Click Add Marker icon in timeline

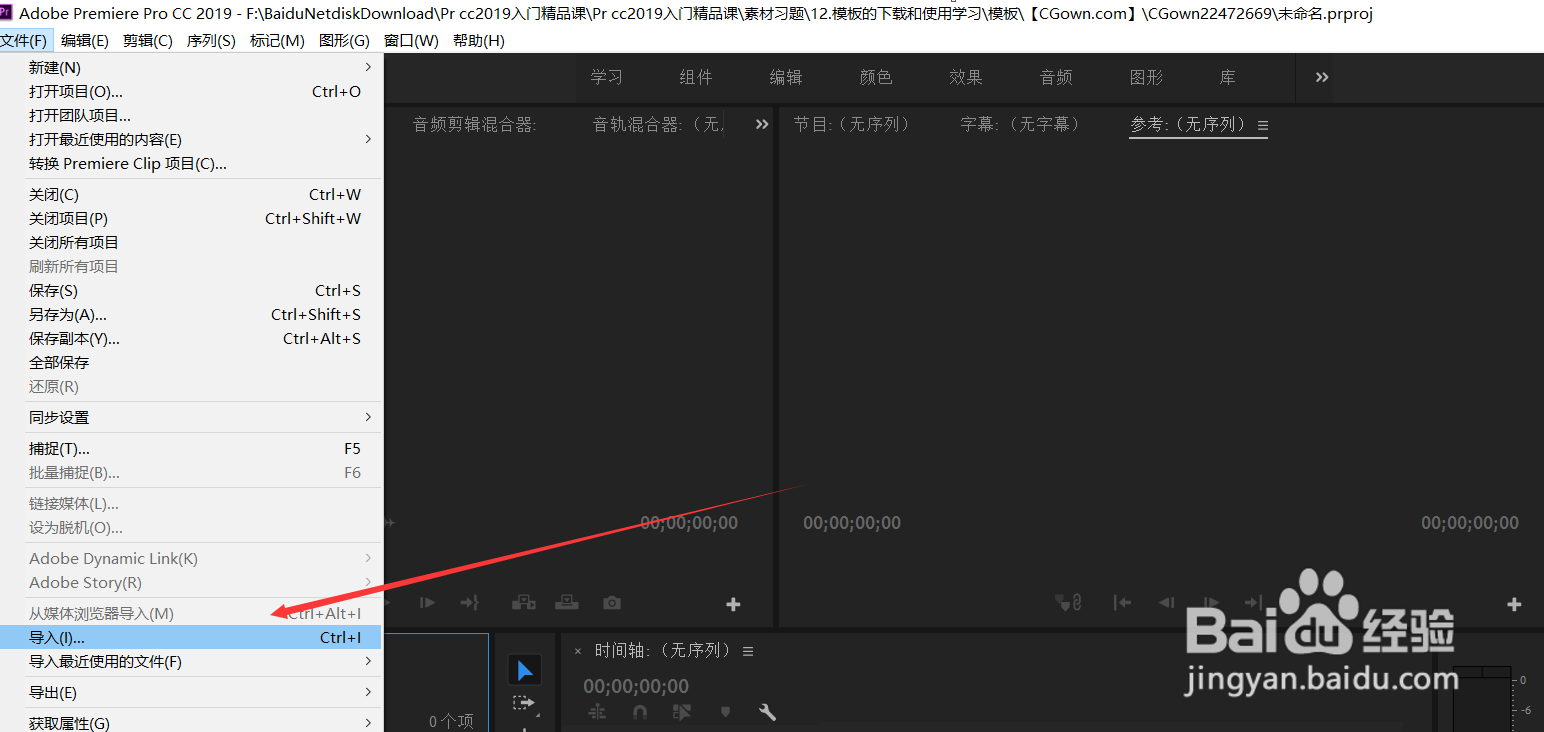(726, 712)
